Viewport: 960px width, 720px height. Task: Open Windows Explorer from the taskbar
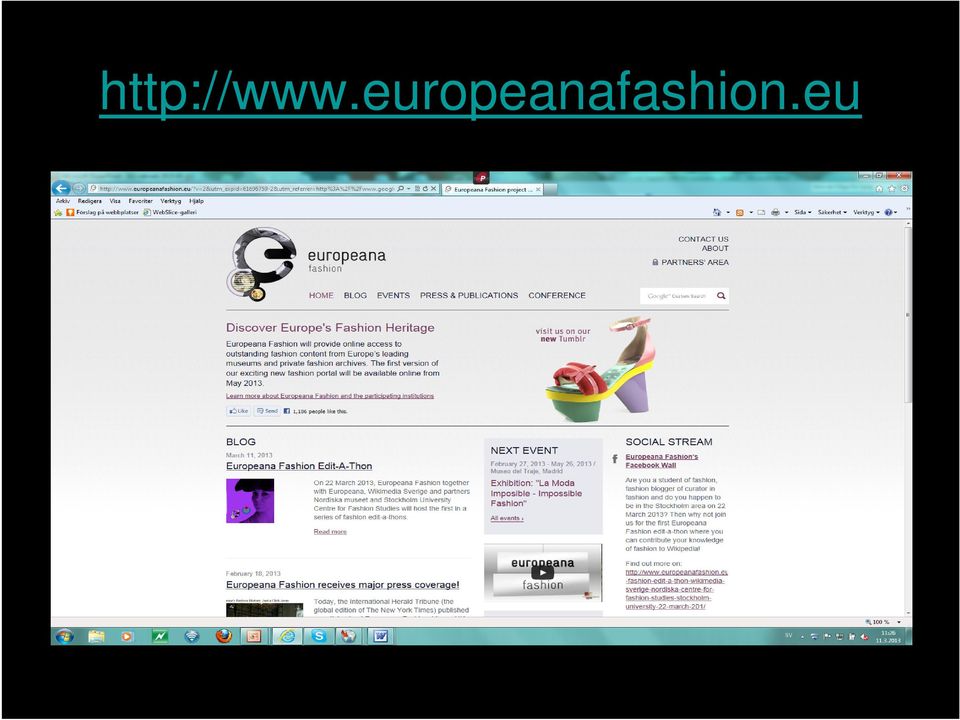pos(96,636)
